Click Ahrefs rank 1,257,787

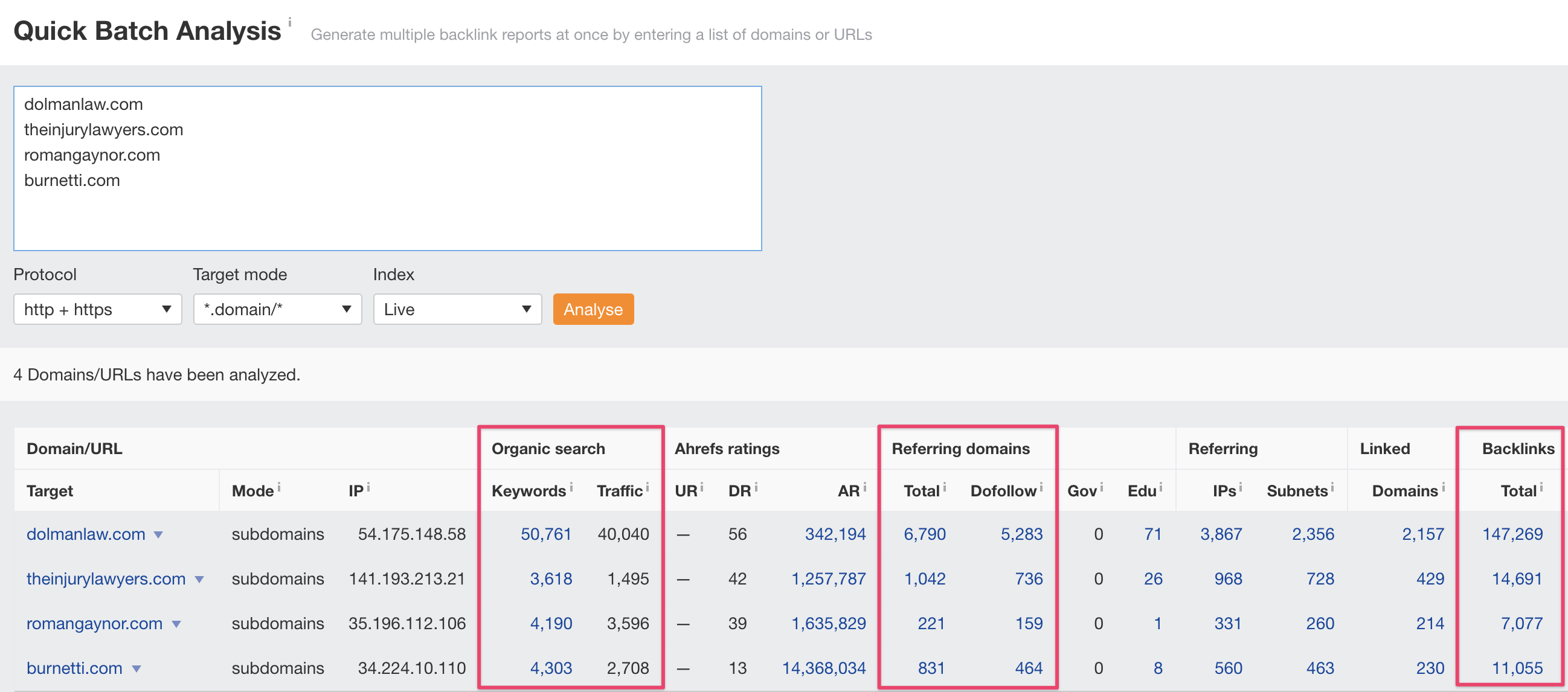(829, 579)
